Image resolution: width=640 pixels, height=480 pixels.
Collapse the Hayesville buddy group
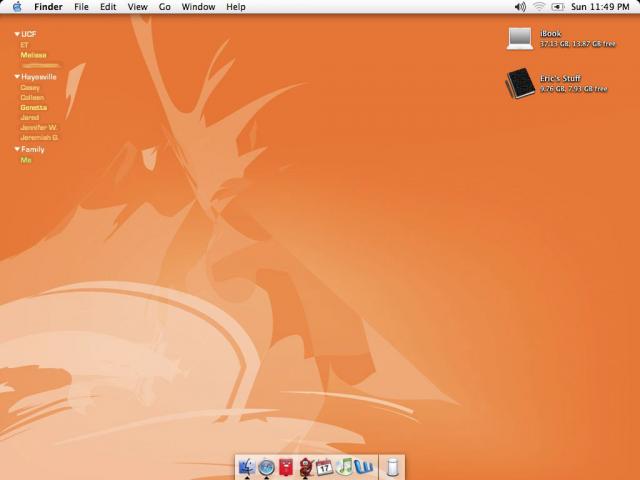click(x=17, y=77)
